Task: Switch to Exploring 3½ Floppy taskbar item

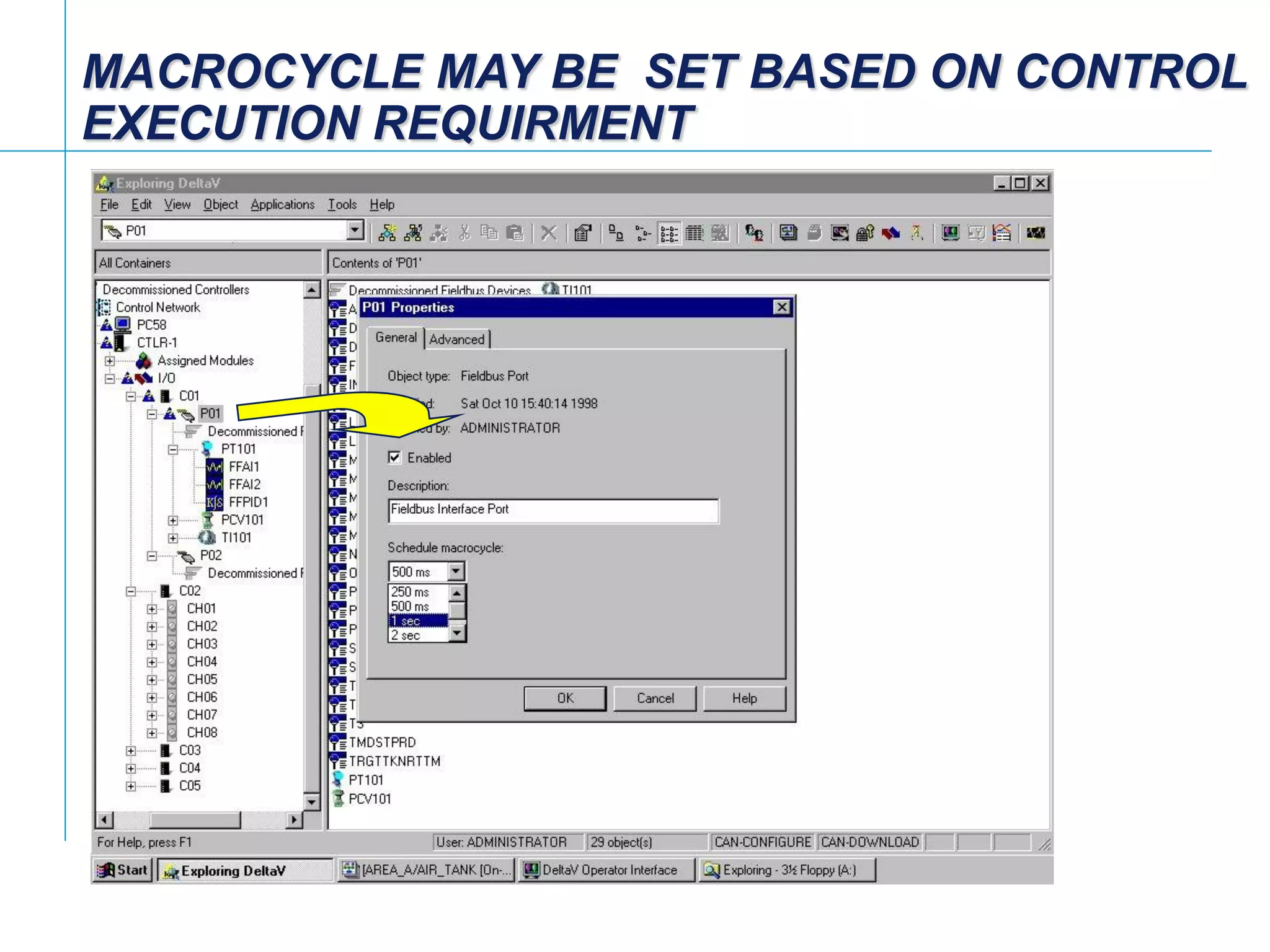Action: [x=786, y=870]
